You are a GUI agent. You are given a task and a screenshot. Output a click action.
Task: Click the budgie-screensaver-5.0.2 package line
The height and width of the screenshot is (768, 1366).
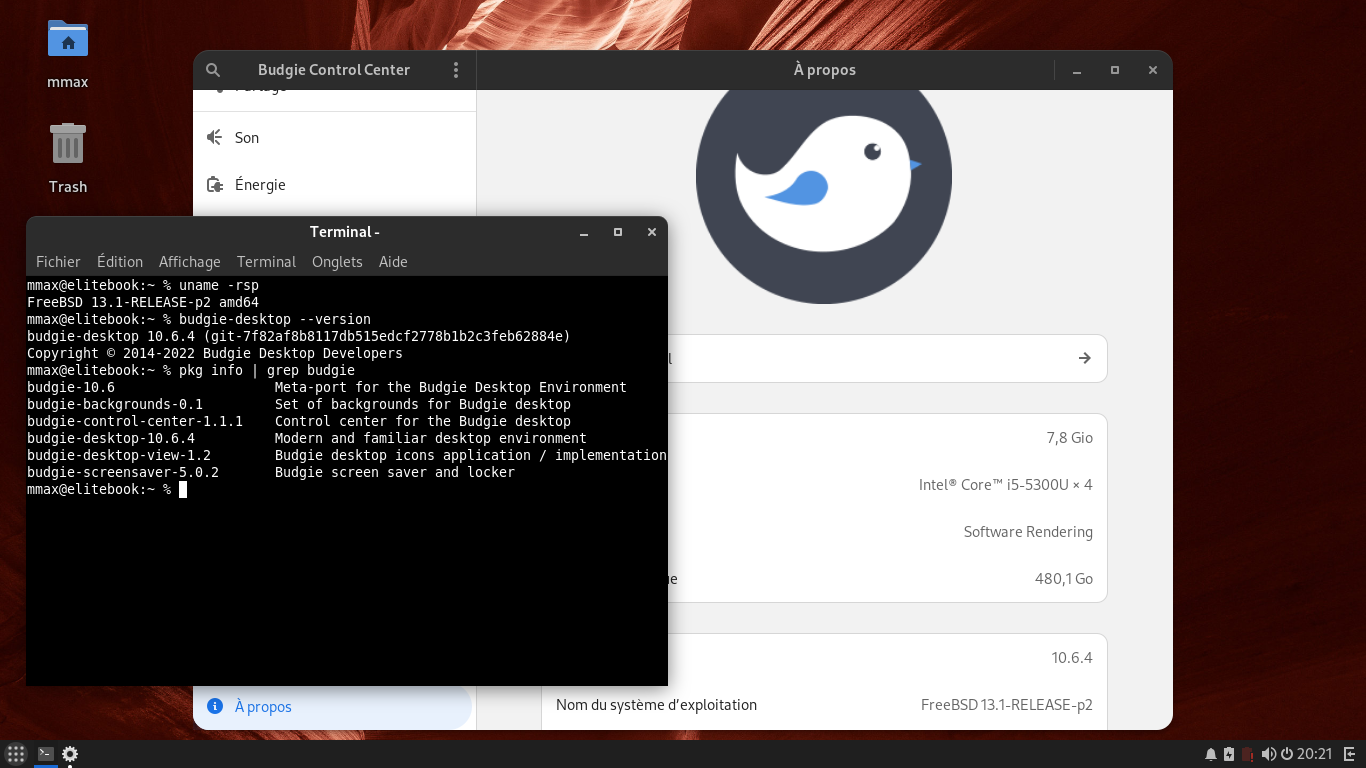pyautogui.click(x=271, y=472)
